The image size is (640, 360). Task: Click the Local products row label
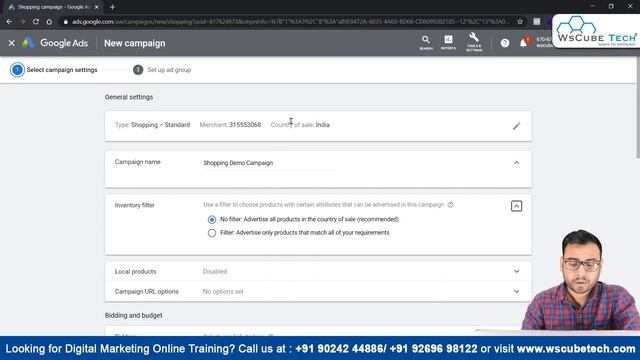point(135,271)
